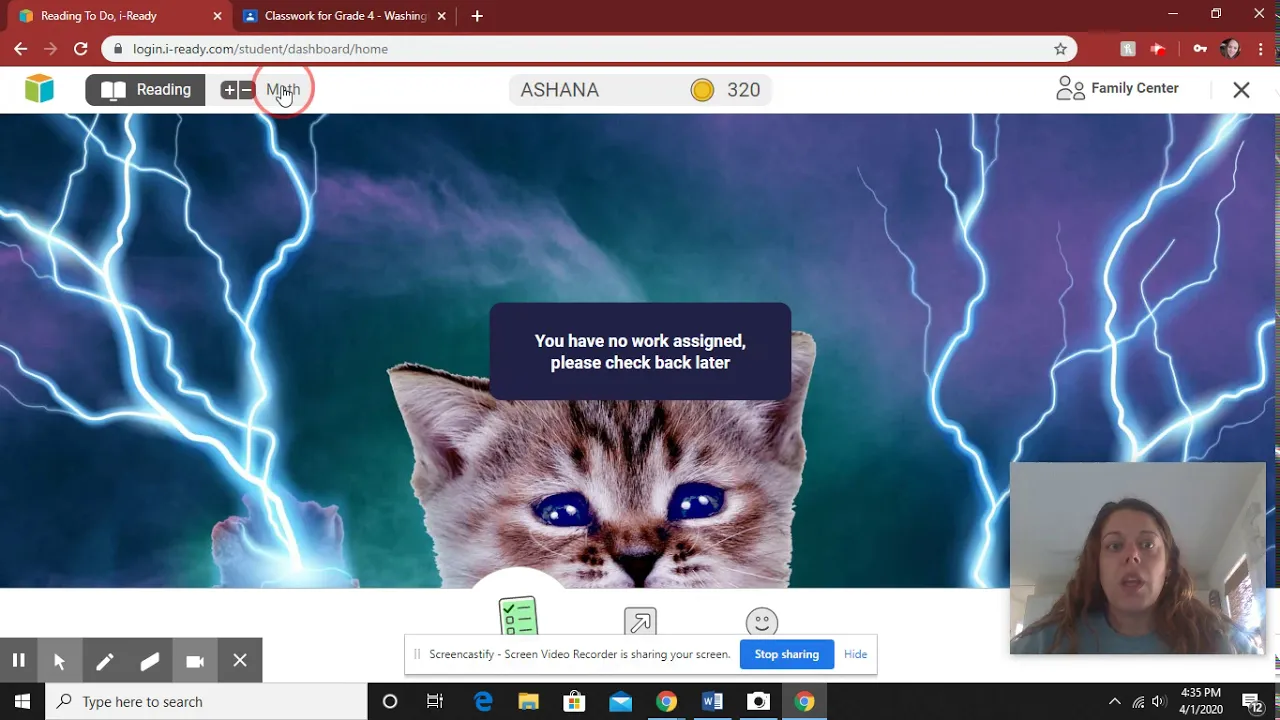Select the Screencastify pen tool

[x=104, y=660]
